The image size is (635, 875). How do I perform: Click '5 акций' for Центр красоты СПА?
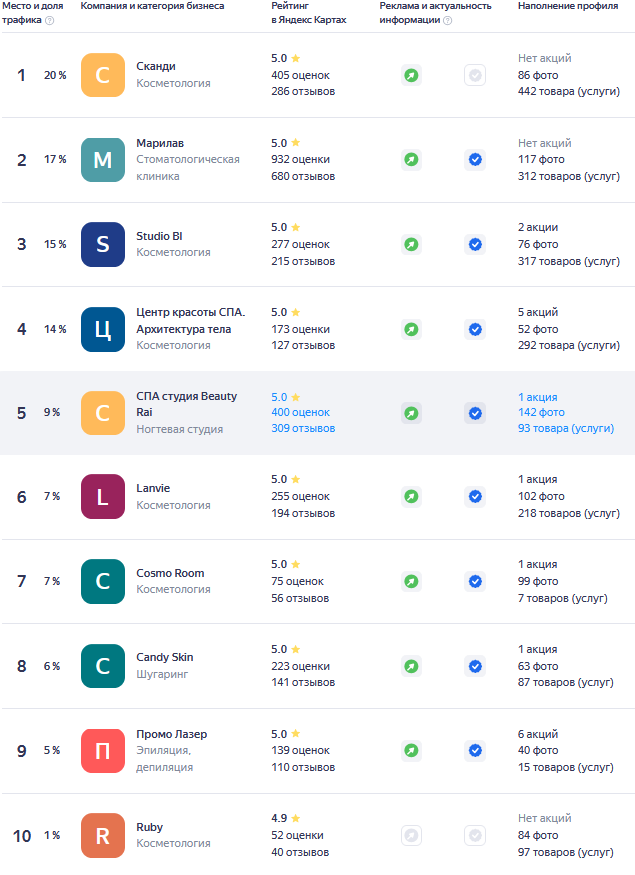(538, 312)
